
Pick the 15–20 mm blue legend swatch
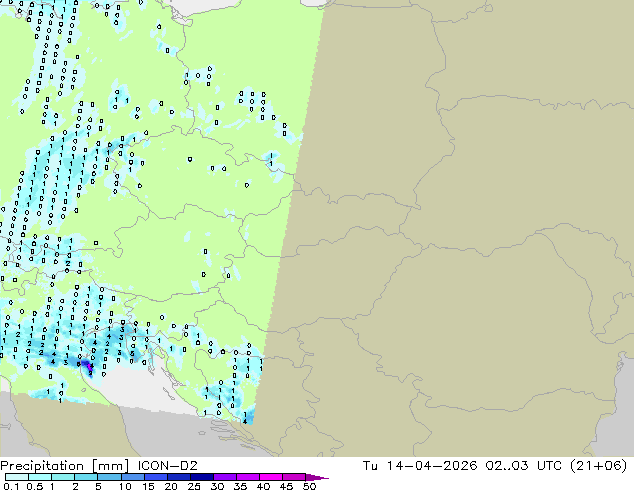(155, 477)
